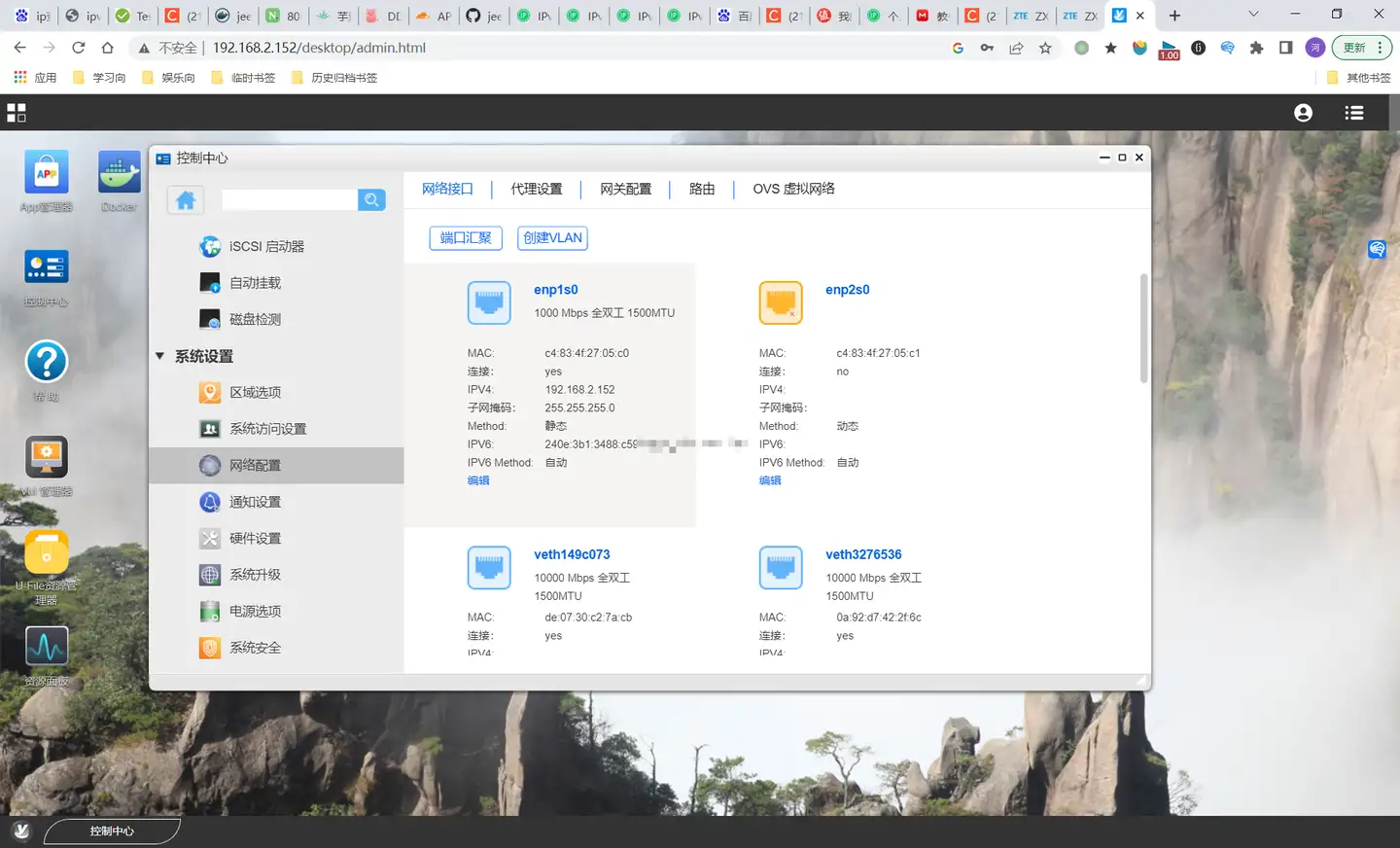Click the veth3276536 interface icon
Viewport: 1400px width, 848px height.
[x=781, y=568]
